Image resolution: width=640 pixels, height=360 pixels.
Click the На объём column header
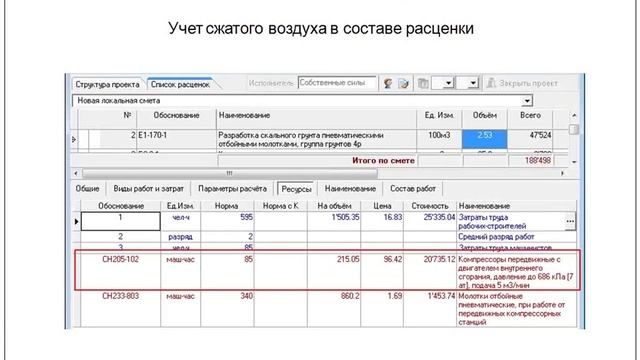pos(334,206)
